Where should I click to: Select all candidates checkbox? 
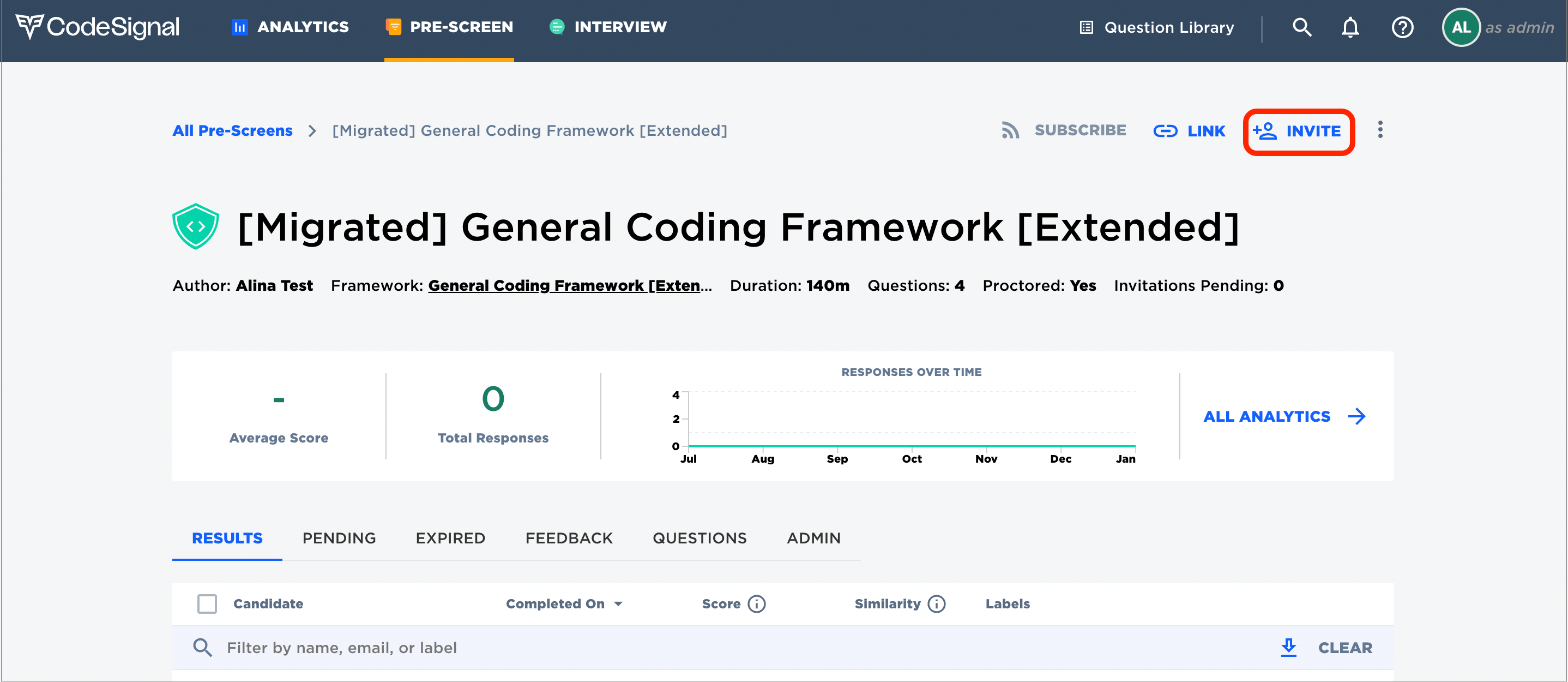coord(207,603)
